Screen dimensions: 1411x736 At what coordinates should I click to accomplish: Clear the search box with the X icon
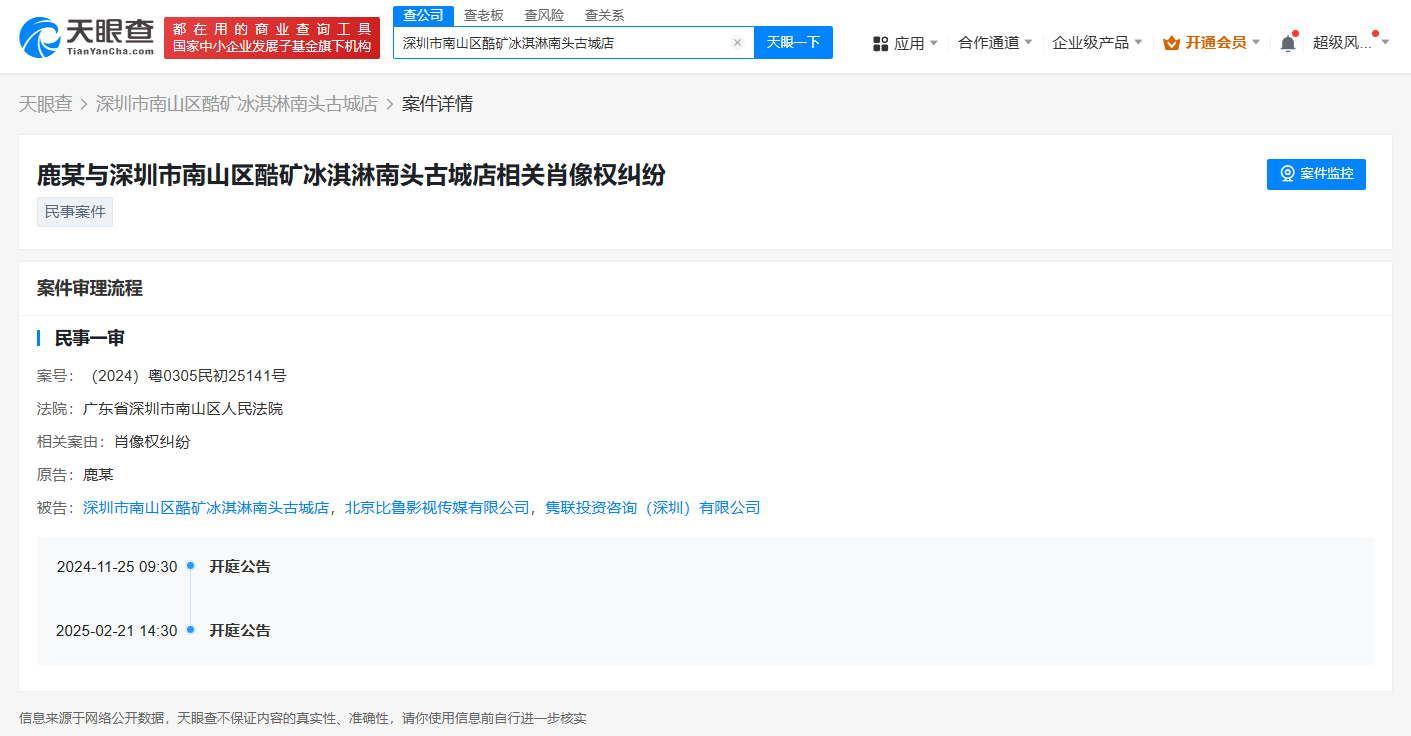[737, 43]
